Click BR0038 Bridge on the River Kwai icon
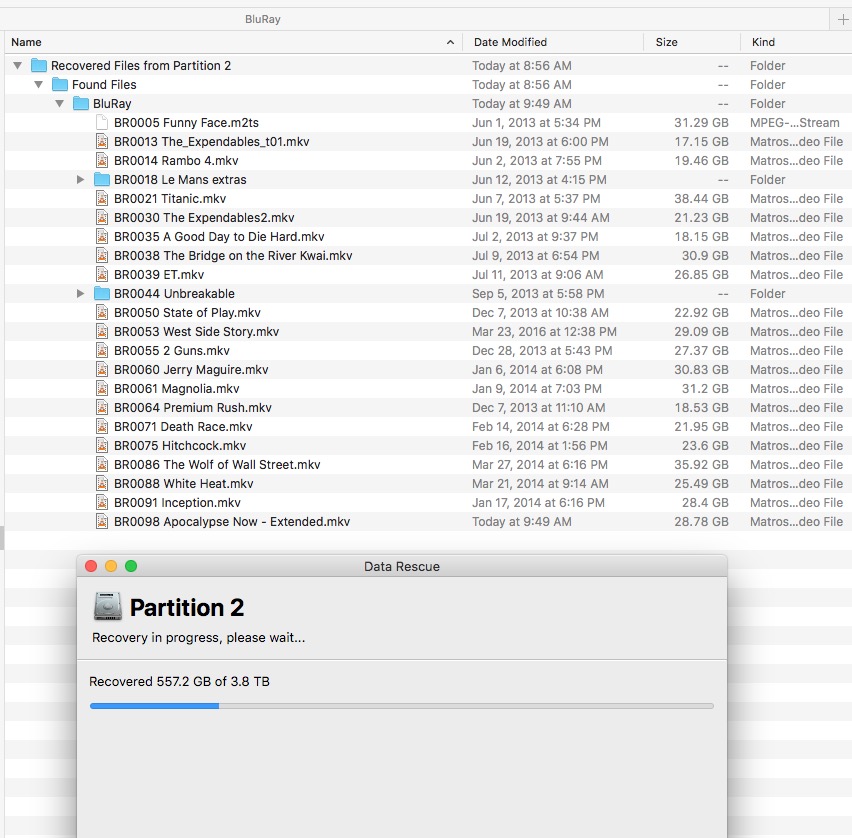The height and width of the screenshot is (838, 852). [x=102, y=256]
